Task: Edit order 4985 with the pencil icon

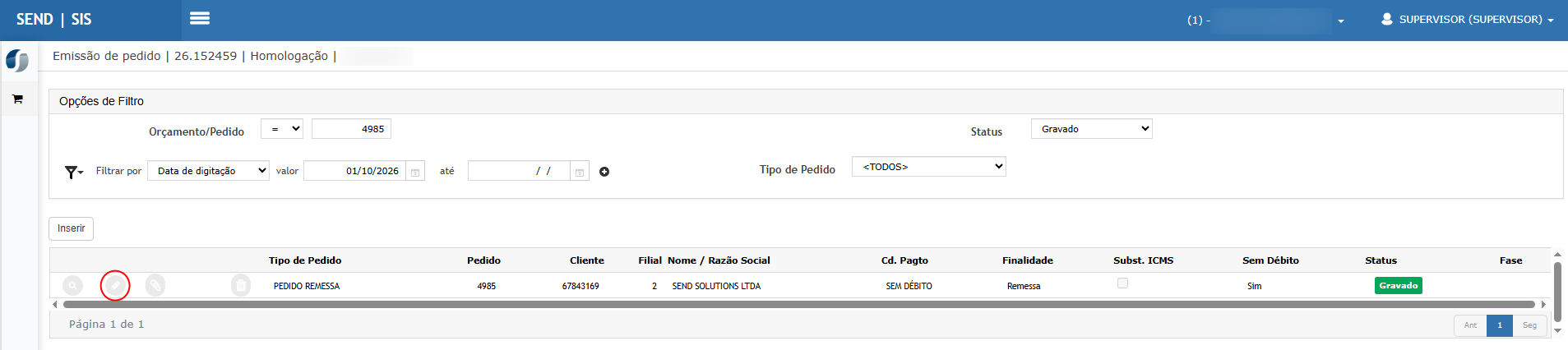Action: (x=115, y=285)
